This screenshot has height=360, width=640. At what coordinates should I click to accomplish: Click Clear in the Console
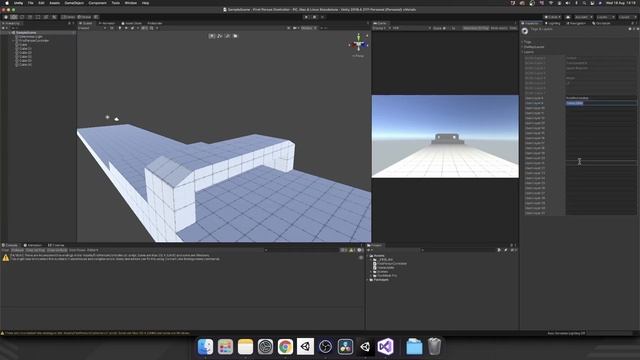coord(5,250)
